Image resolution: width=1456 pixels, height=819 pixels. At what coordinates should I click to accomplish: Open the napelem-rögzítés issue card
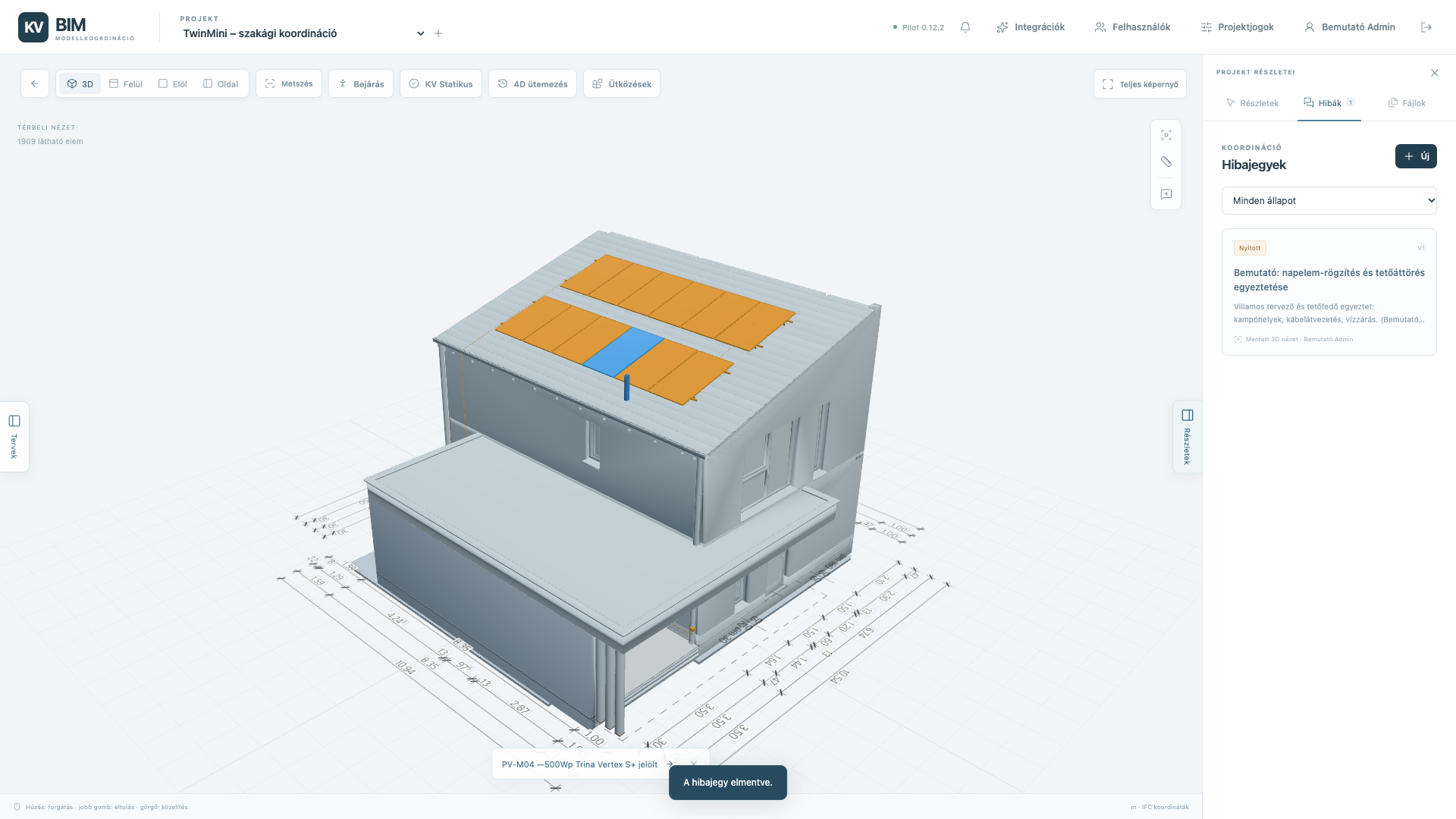point(1329,292)
